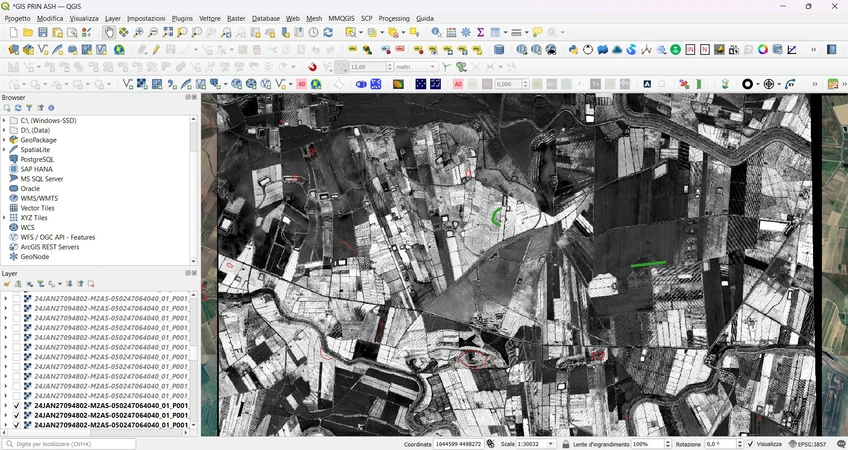848x450 pixels.
Task: Click the Open Project folder icon
Action: pyautogui.click(x=28, y=33)
